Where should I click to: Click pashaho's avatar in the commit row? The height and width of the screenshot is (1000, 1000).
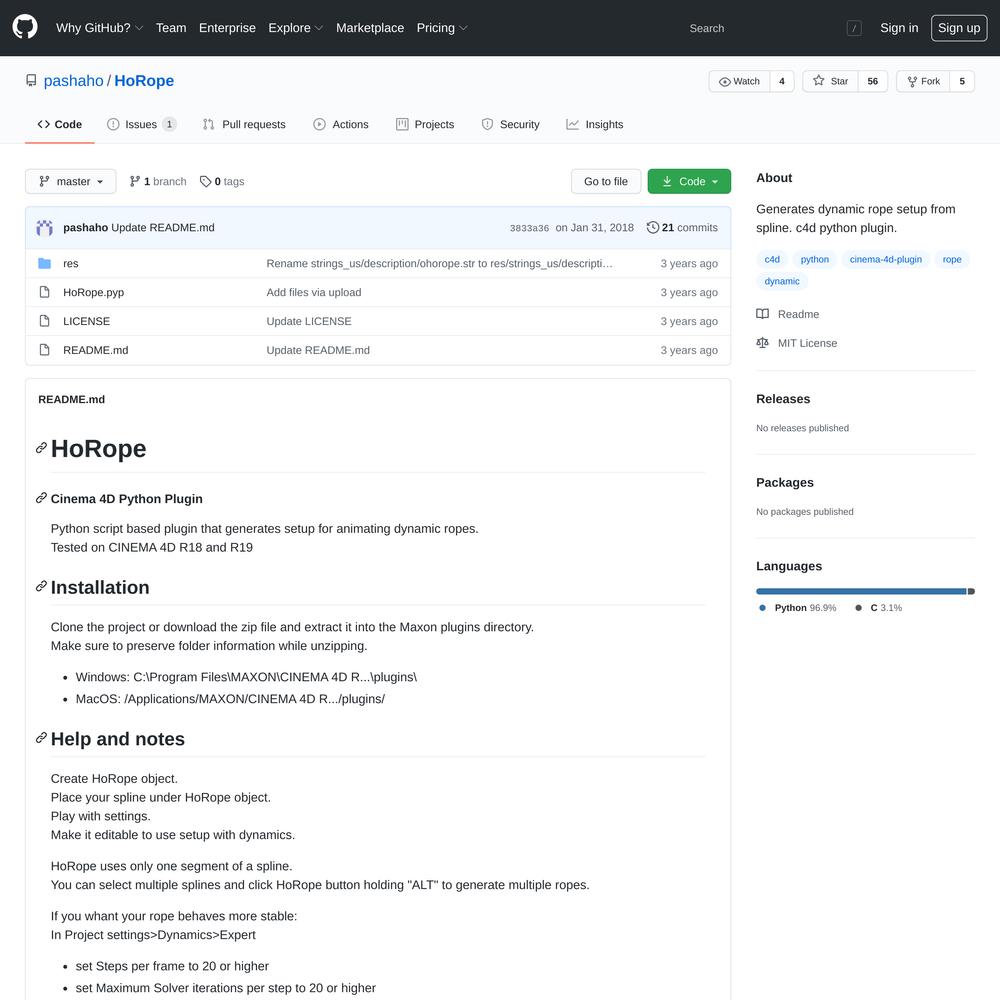45,228
